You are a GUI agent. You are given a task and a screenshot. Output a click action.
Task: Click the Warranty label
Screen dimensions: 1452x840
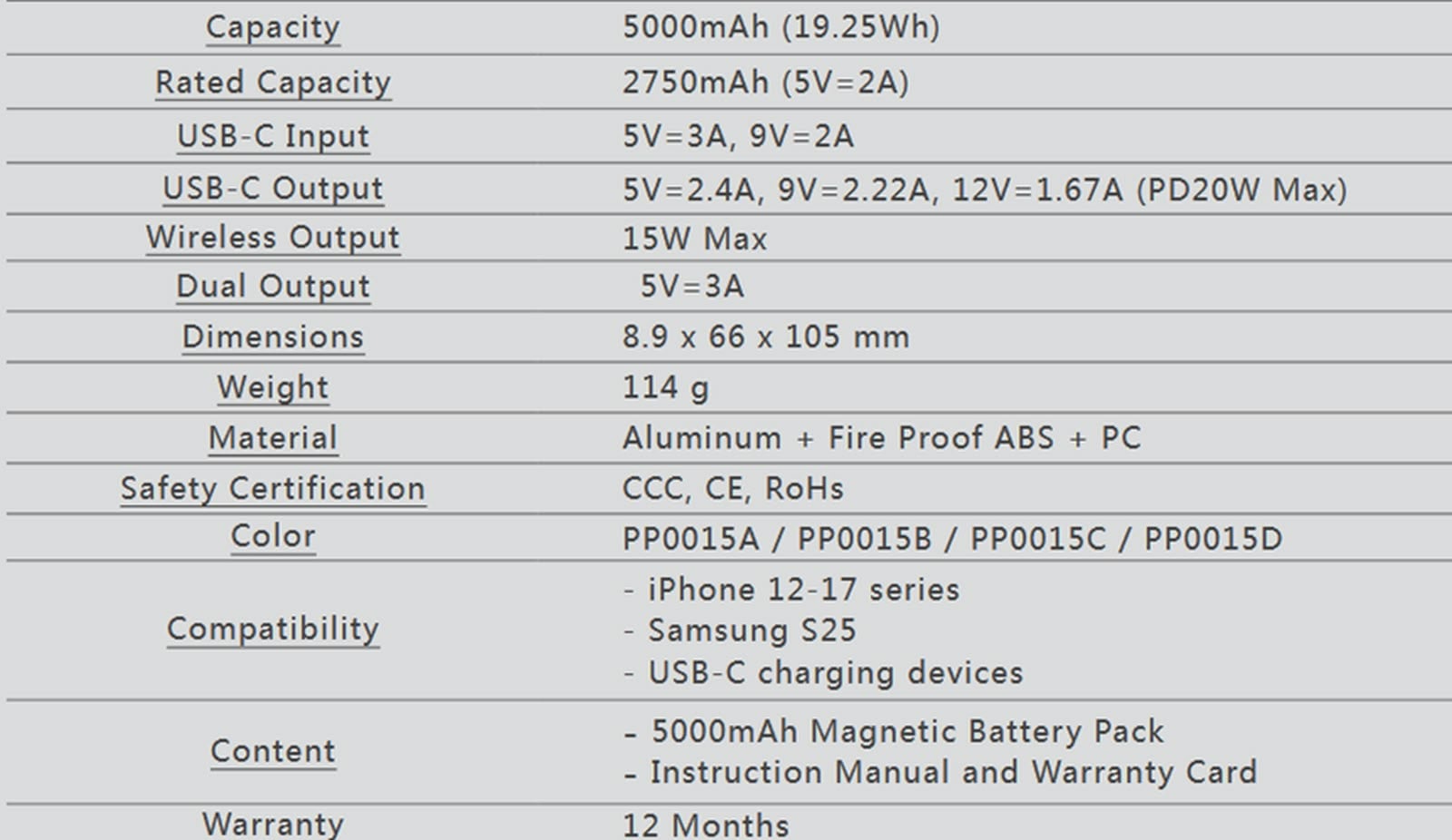coord(272,824)
